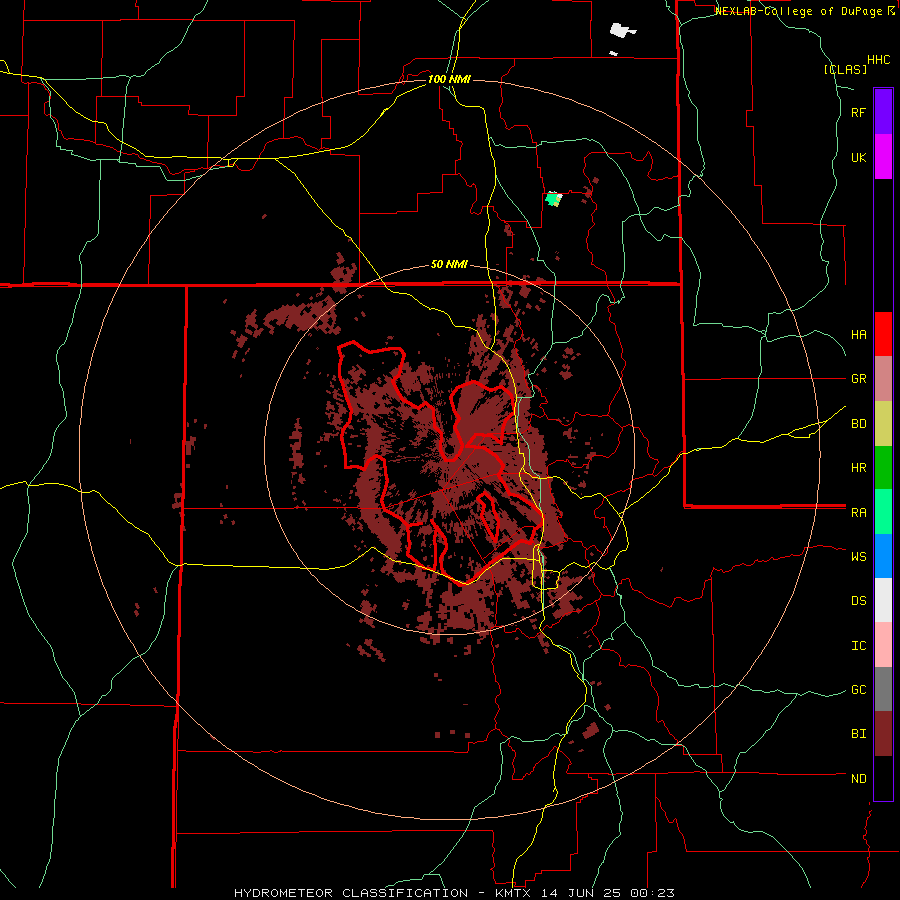This screenshot has width=900, height=900.
Task: Click the GC gray legend swatch
Action: (883, 689)
